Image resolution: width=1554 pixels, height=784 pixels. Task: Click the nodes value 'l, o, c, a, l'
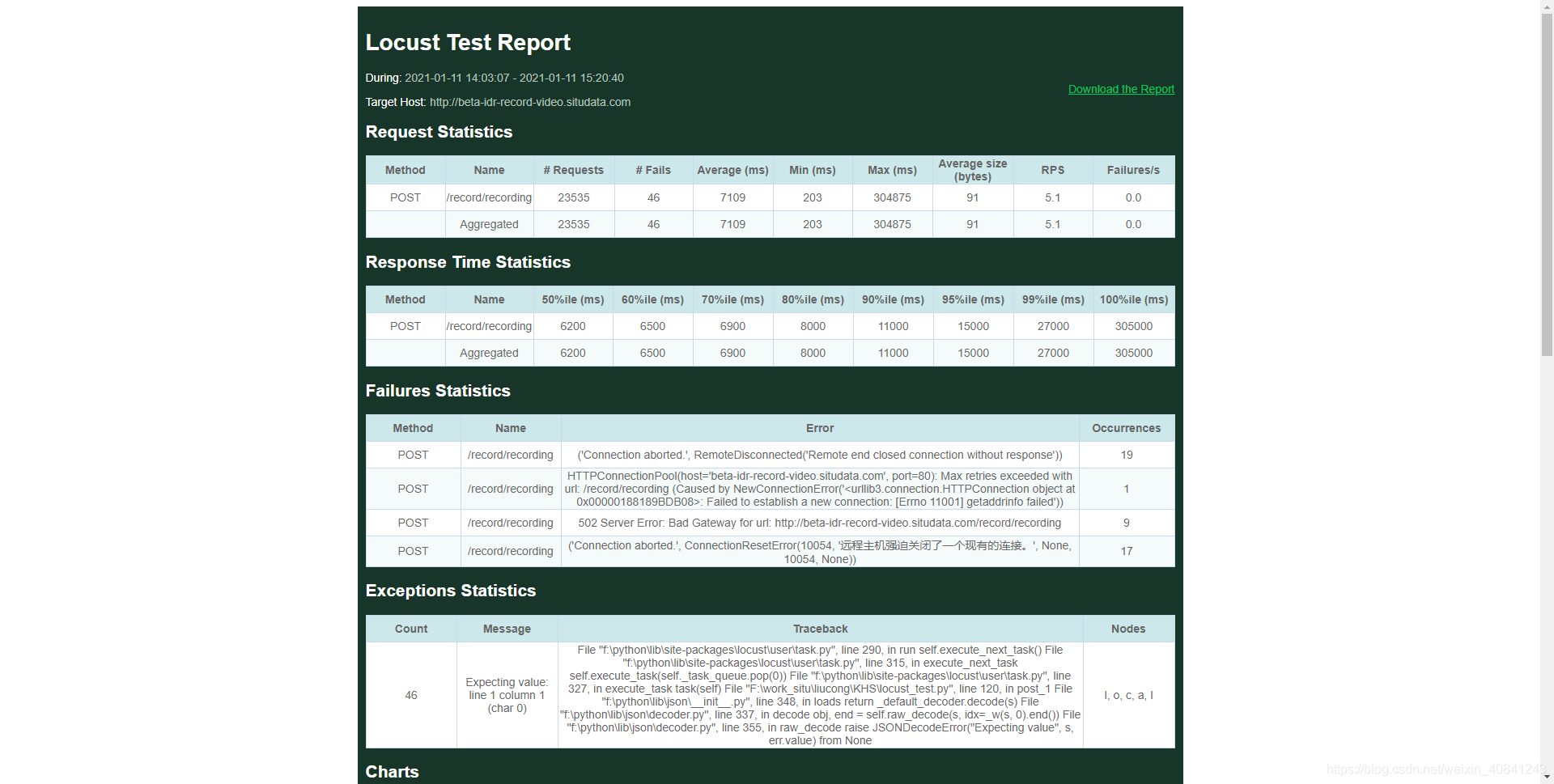[x=1128, y=695]
